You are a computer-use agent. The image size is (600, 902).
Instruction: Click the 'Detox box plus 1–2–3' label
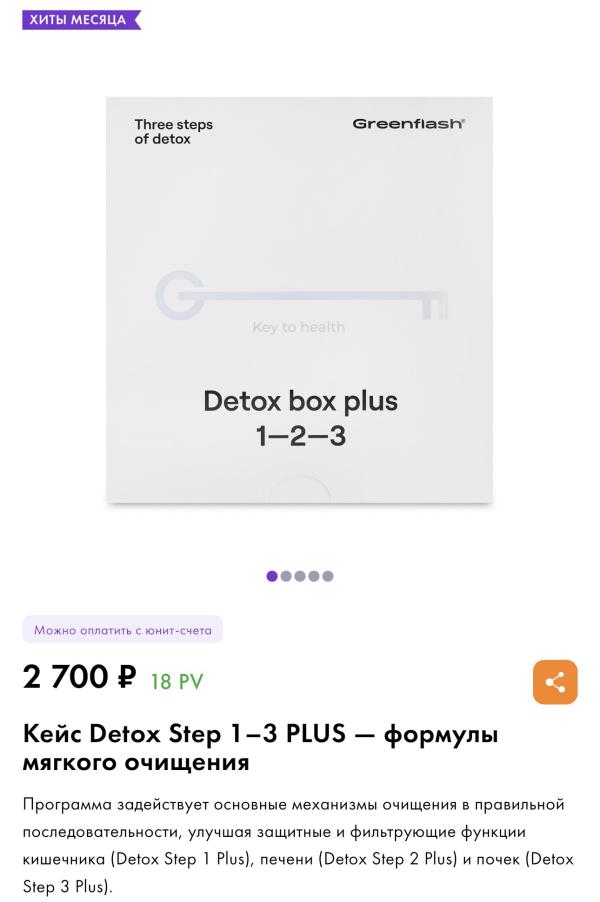click(300, 418)
